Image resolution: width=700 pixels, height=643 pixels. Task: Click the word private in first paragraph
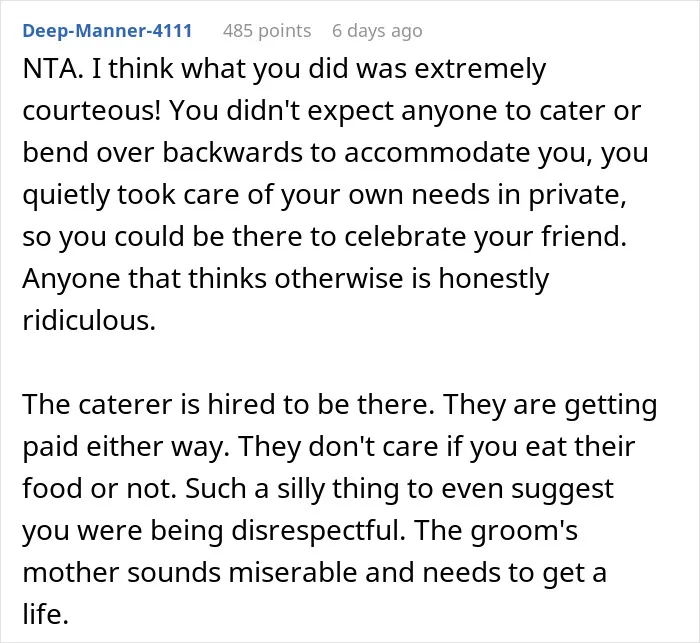coord(578,196)
